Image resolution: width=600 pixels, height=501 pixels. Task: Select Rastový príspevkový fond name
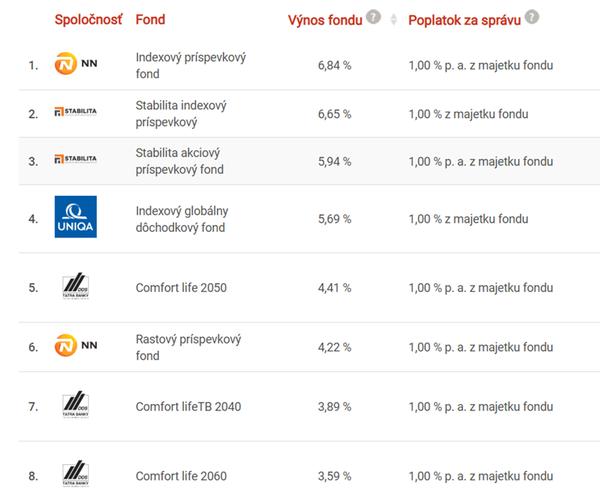tap(188, 347)
